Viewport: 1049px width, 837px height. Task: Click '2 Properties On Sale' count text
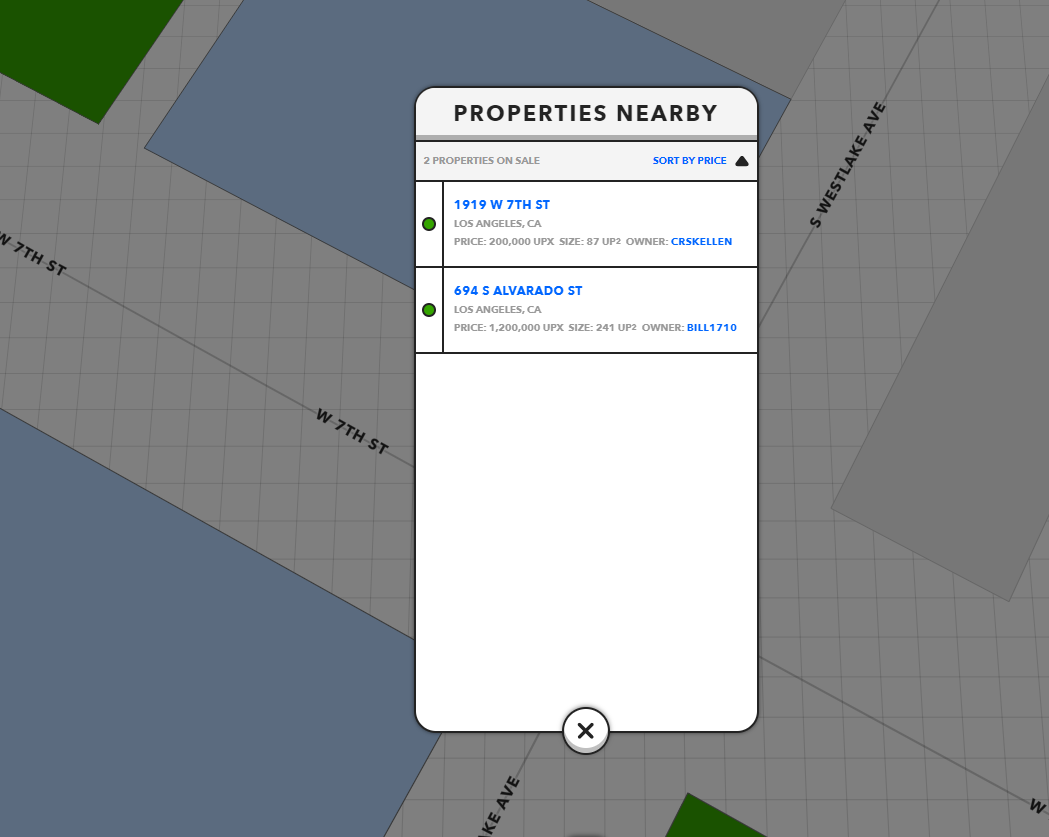(482, 161)
